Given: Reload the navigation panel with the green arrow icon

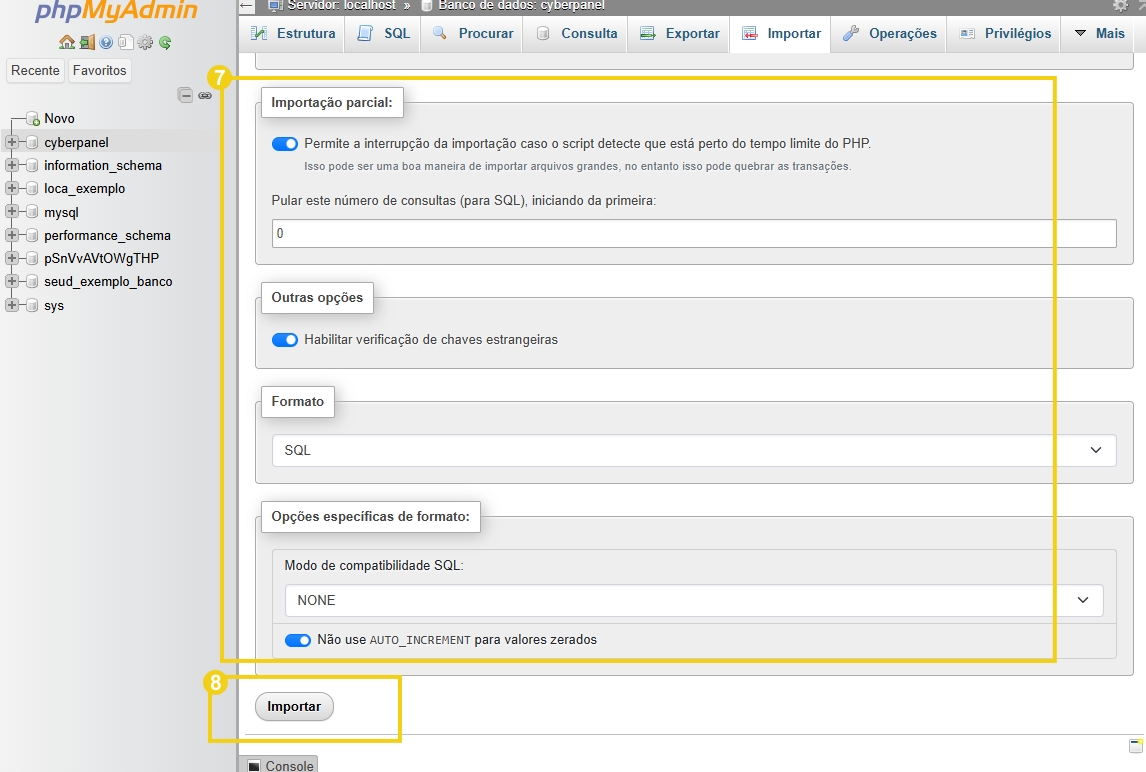Looking at the screenshot, I should point(163,43).
